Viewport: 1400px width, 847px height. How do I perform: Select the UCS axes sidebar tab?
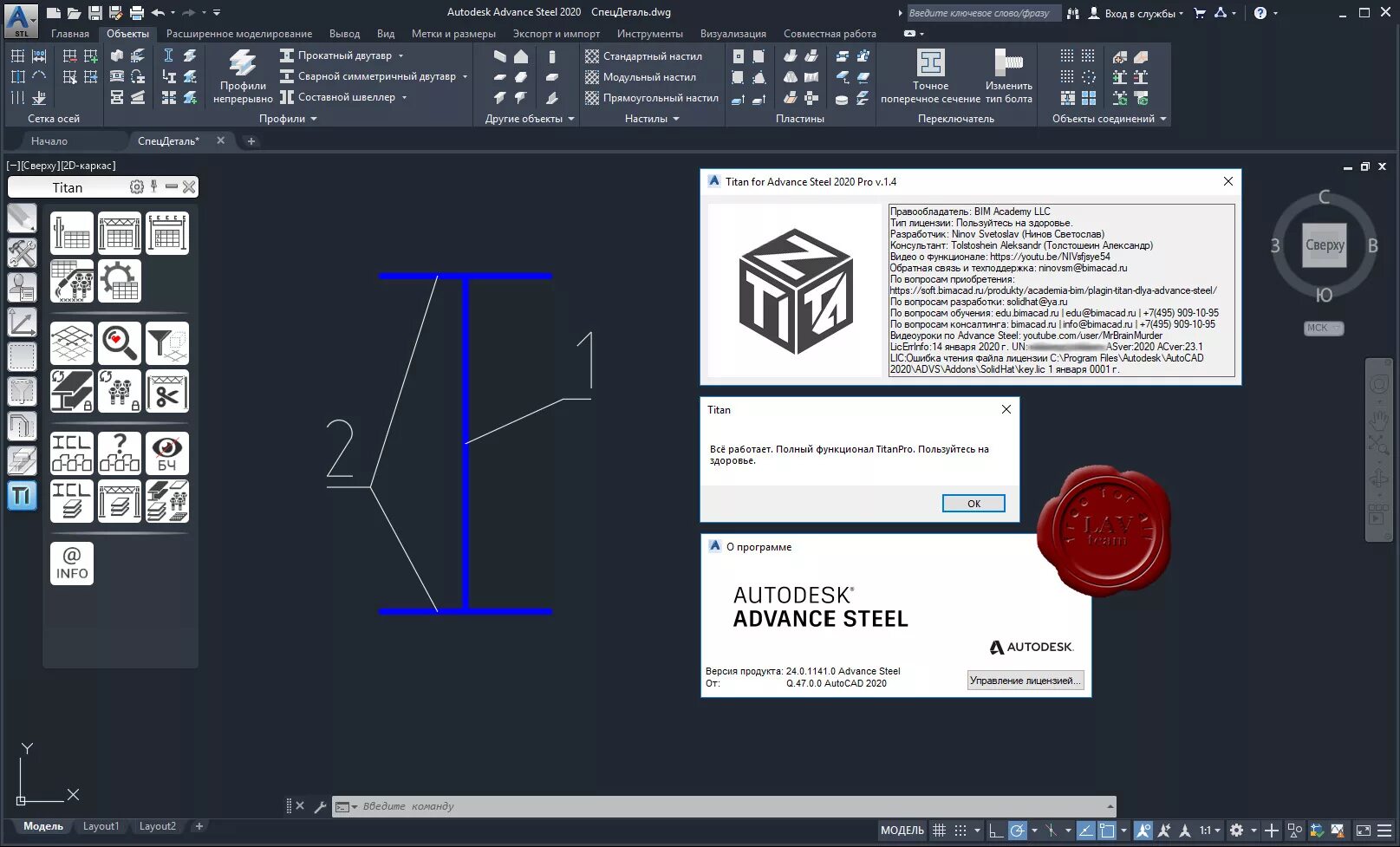(22, 323)
